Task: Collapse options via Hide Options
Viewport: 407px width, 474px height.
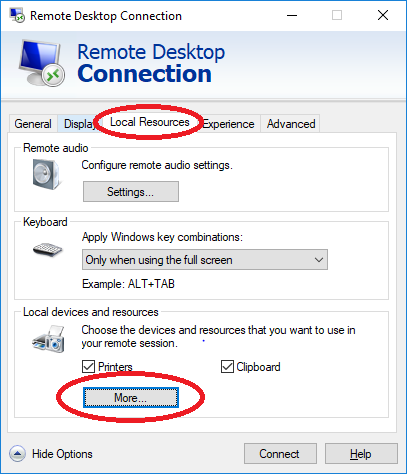Action: coord(62,454)
